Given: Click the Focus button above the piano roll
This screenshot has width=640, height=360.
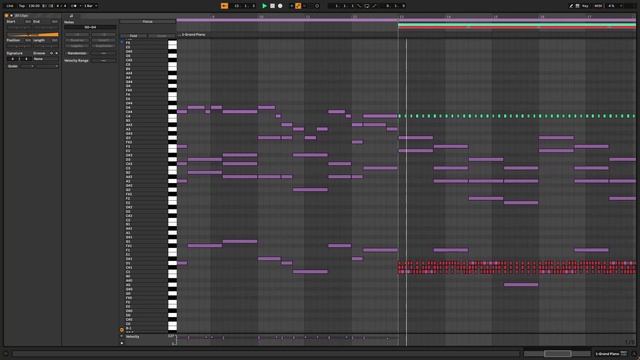Looking at the screenshot, I should 147,22.
